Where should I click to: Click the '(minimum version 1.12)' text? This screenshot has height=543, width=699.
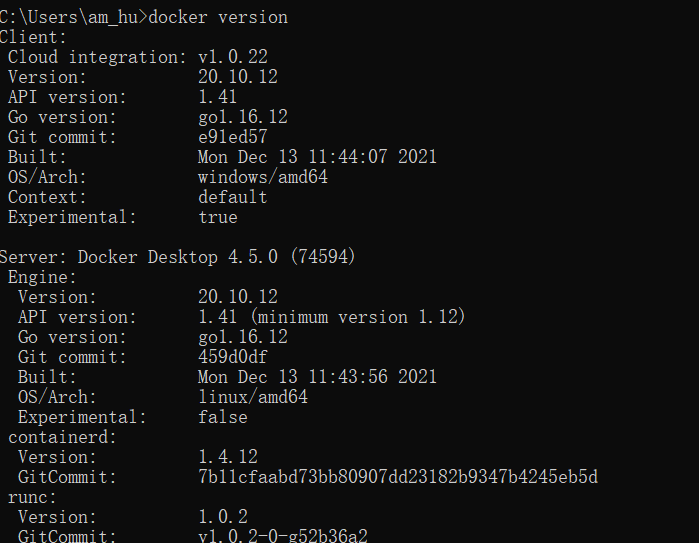pos(357,317)
